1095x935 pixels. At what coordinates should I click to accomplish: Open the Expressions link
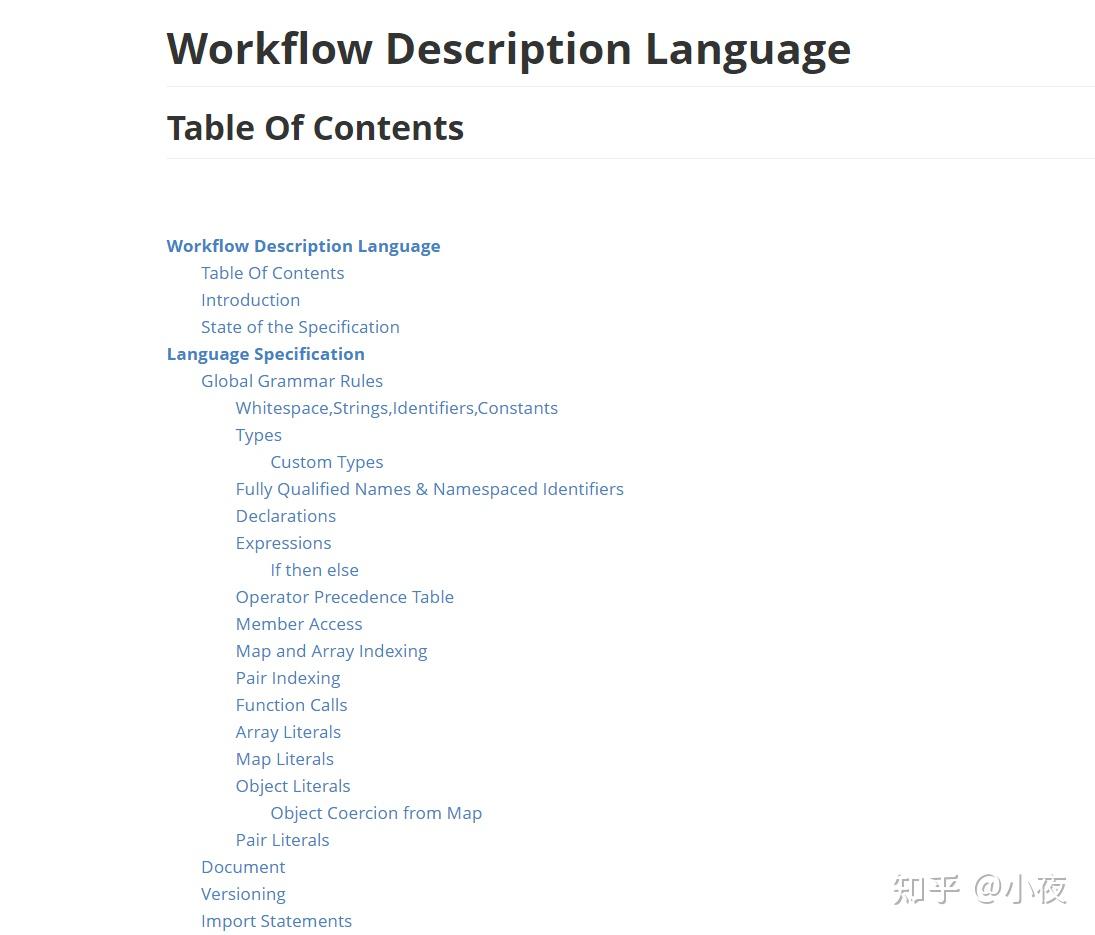pos(284,544)
